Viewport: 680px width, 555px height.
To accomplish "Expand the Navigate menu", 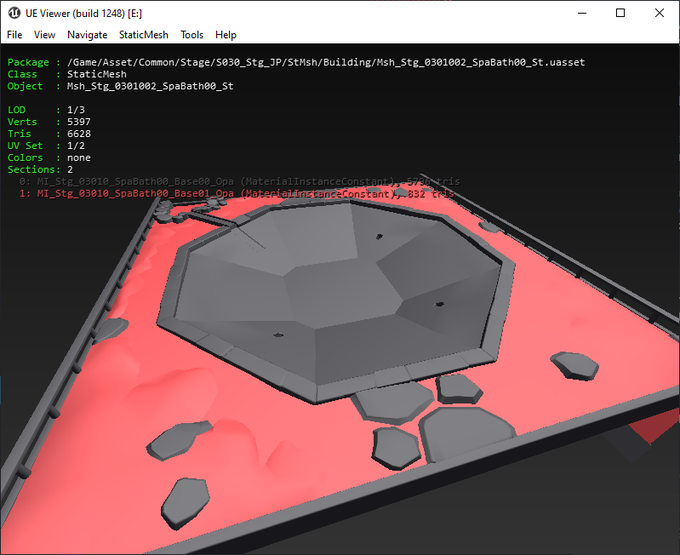I will (87, 35).
